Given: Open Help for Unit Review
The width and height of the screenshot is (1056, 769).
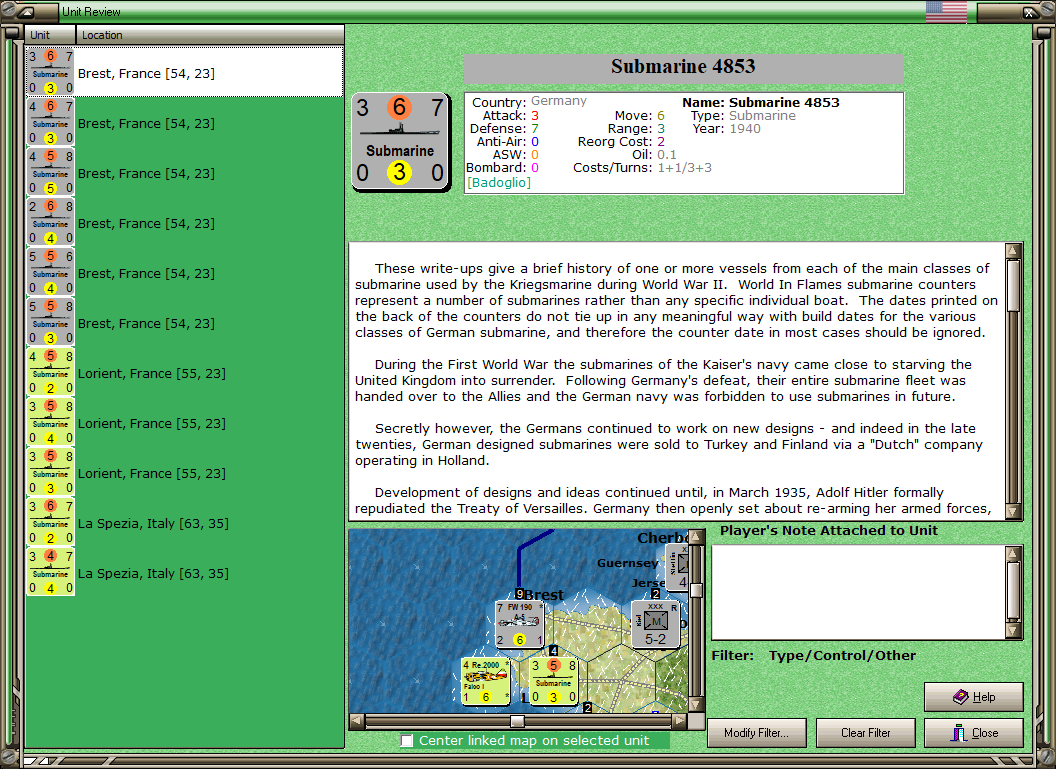Looking at the screenshot, I should pyautogui.click(x=974, y=697).
